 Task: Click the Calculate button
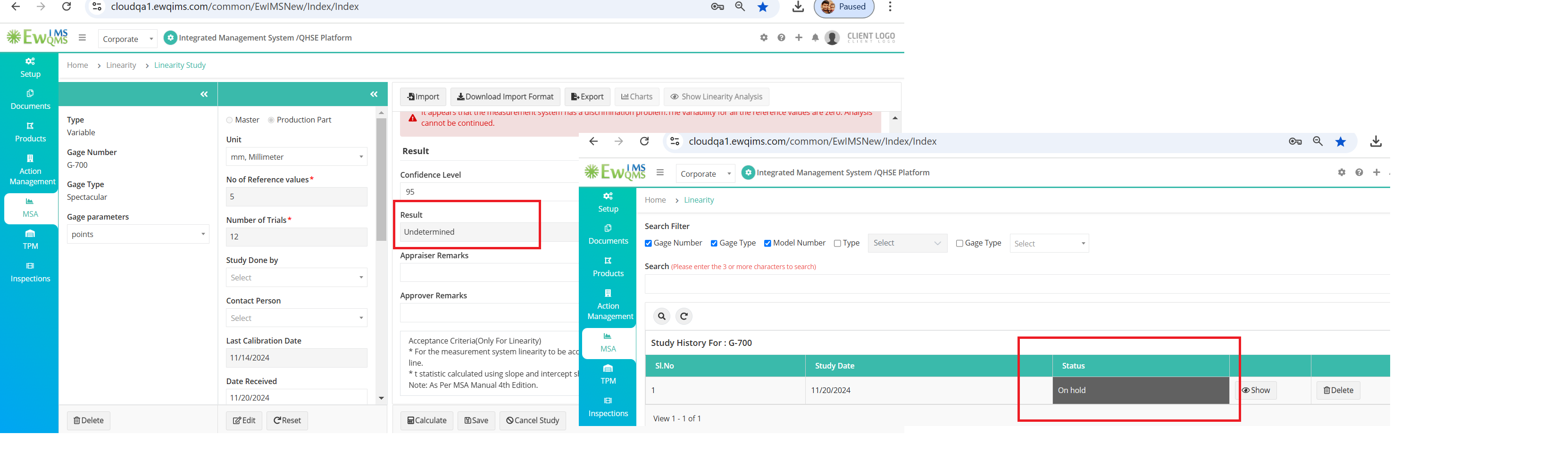[x=427, y=421]
